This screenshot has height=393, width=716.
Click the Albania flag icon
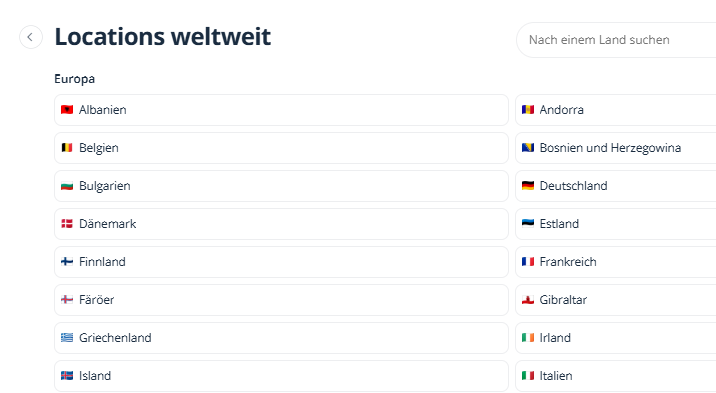pos(67,110)
